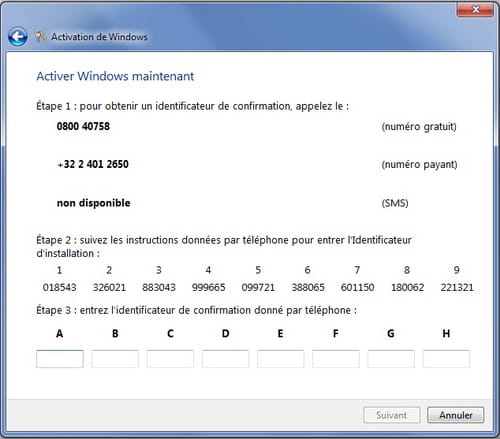Click installation ID group 099721
Image resolution: width=500 pixels, height=439 pixels.
click(258, 287)
